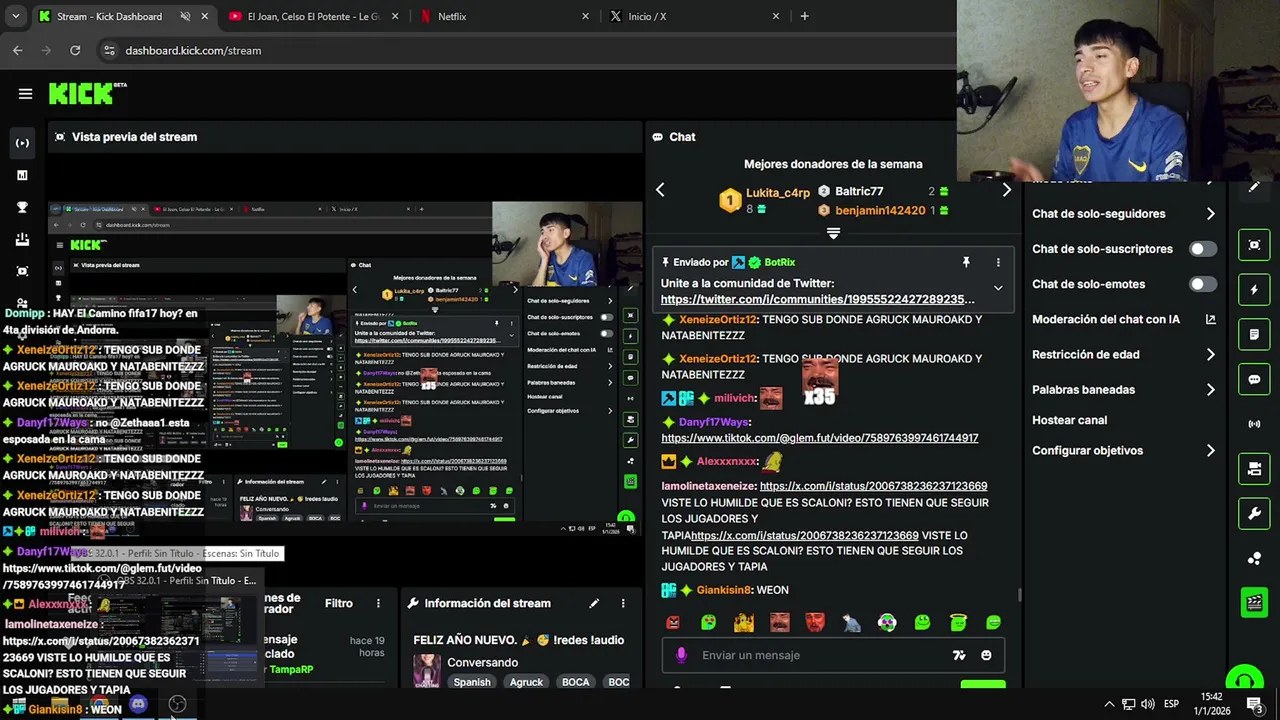
Task: Click the BOCA stream tag
Action: 575,682
